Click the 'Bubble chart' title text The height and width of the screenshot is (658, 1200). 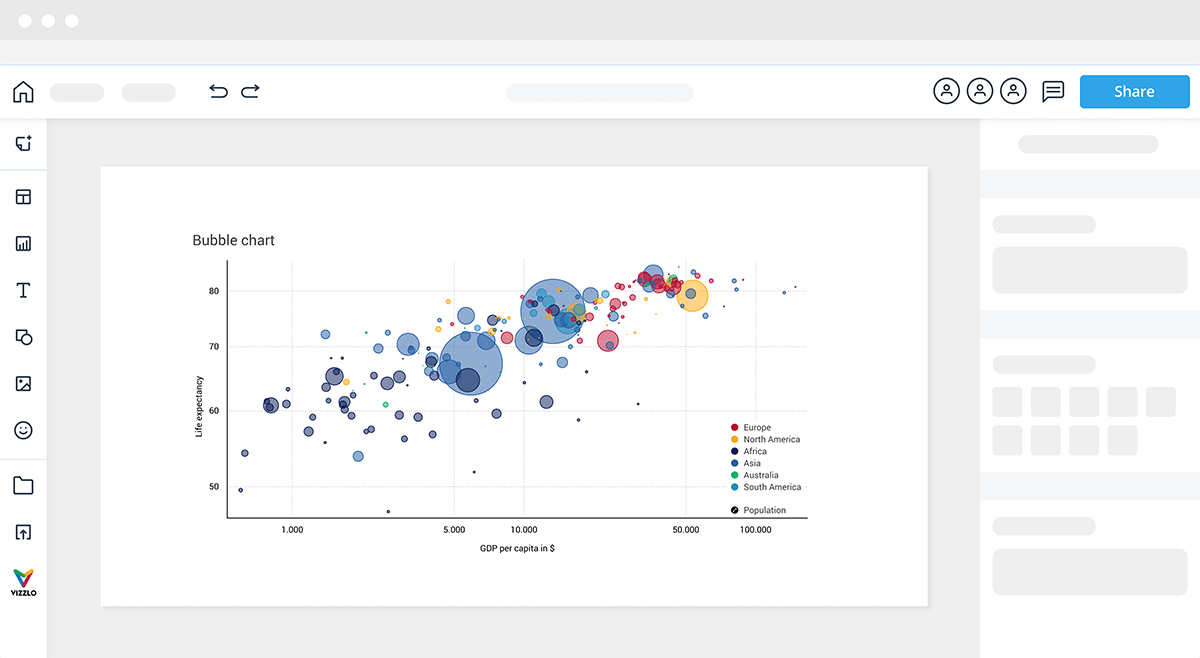[233, 241]
